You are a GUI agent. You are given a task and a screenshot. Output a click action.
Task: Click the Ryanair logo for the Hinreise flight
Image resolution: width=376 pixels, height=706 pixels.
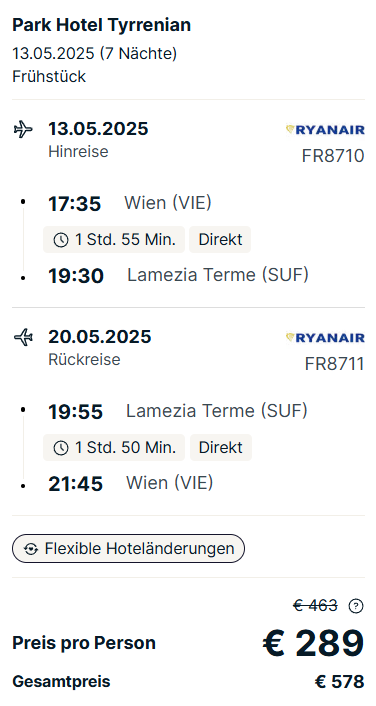pyautogui.click(x=325, y=130)
